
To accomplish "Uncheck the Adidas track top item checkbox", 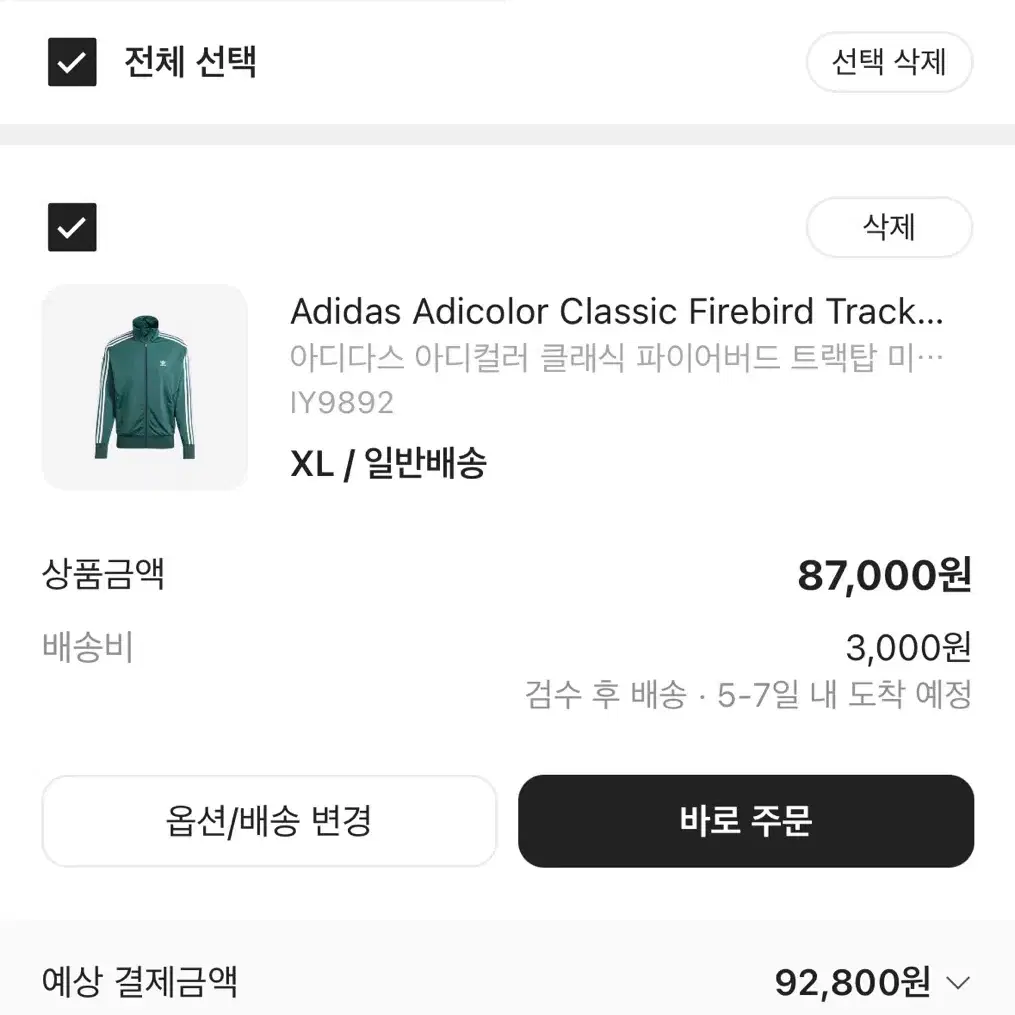I will [72, 227].
